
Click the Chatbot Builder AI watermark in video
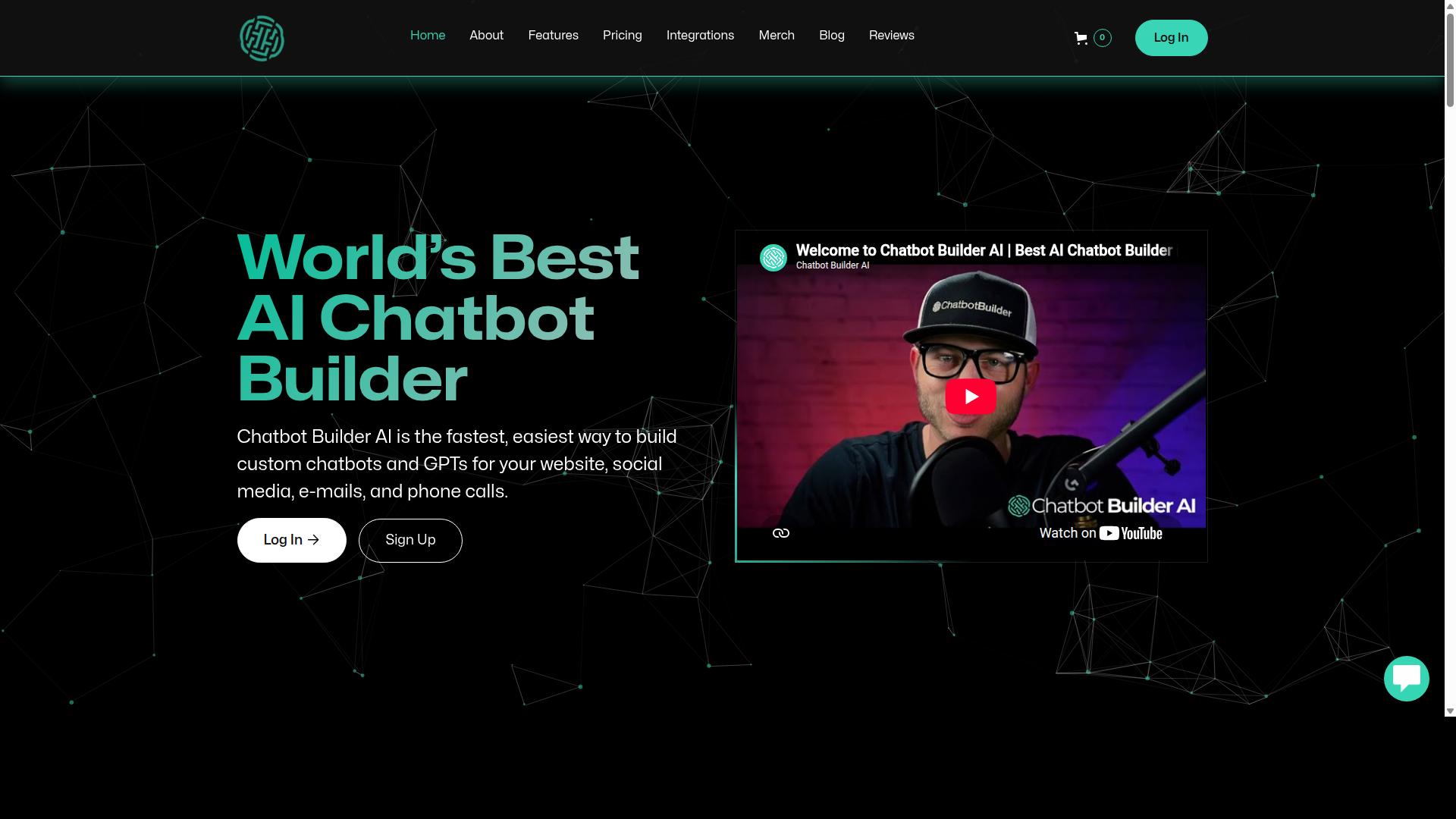point(1101,505)
